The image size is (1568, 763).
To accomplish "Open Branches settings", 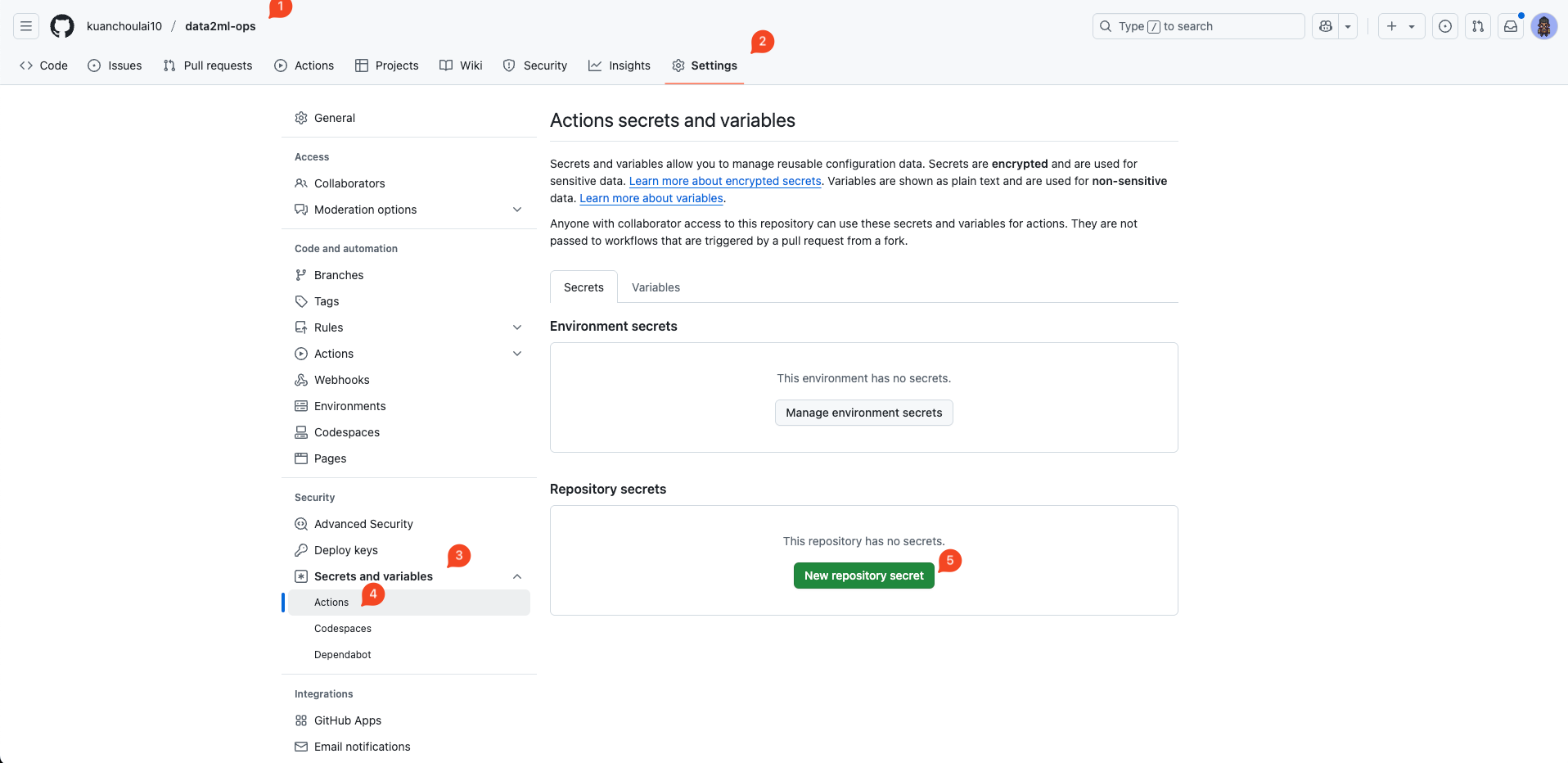I will 409,275.
